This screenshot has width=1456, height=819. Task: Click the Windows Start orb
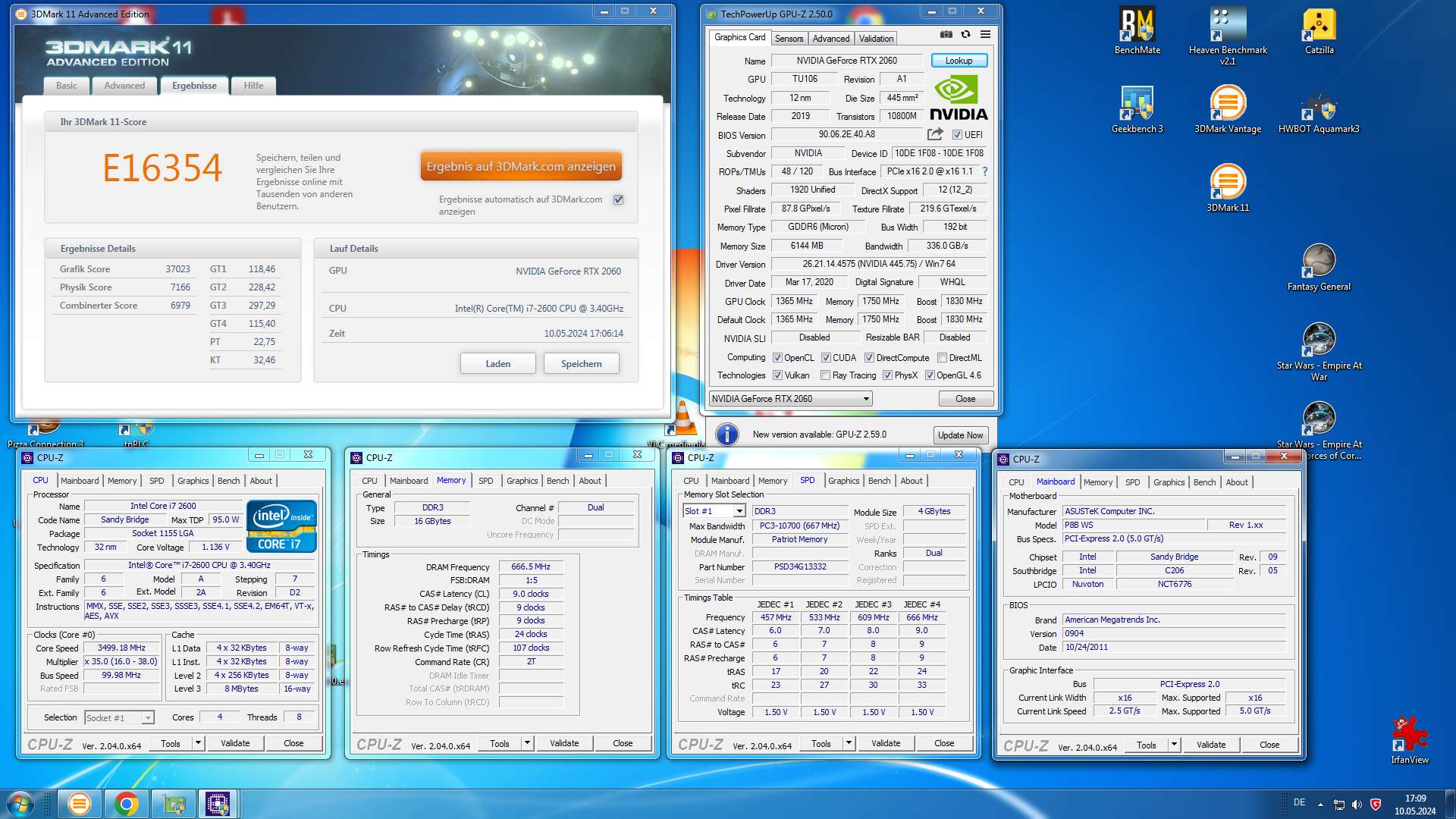[20, 804]
